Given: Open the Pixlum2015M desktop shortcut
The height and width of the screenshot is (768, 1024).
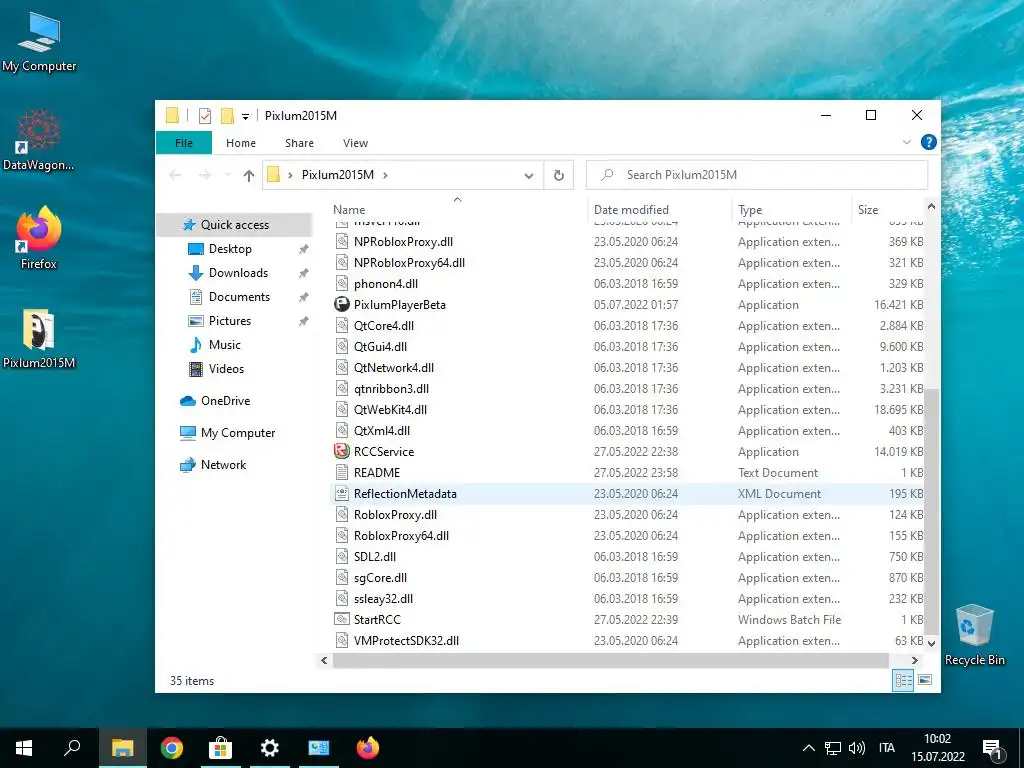Looking at the screenshot, I should [39, 339].
